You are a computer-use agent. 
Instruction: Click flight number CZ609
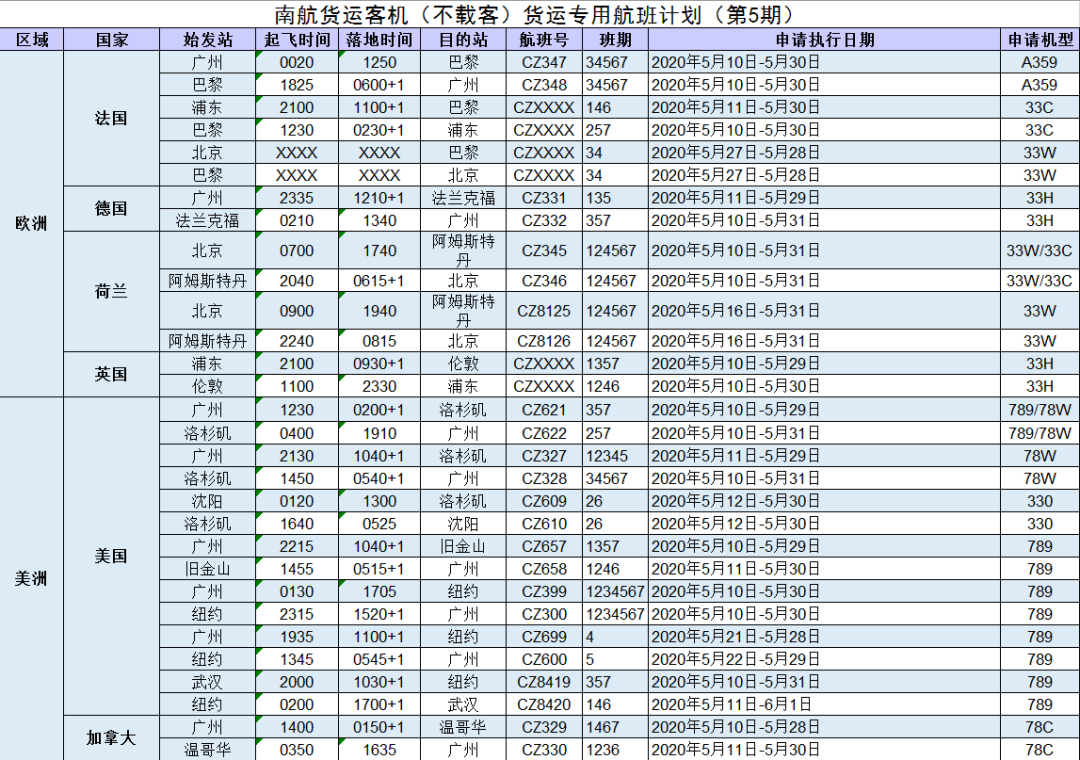[x=544, y=501]
